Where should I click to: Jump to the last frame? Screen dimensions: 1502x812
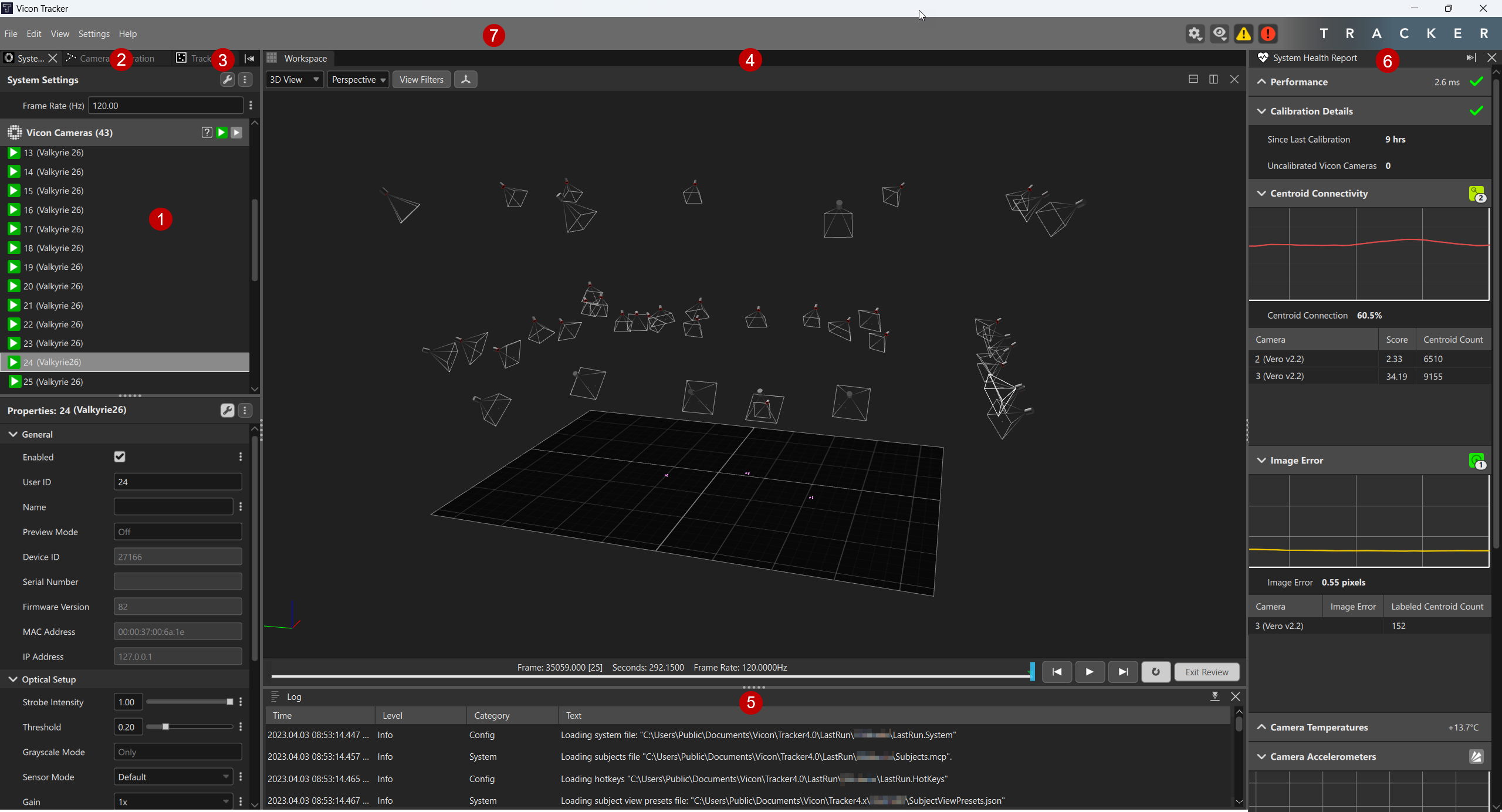(1123, 672)
